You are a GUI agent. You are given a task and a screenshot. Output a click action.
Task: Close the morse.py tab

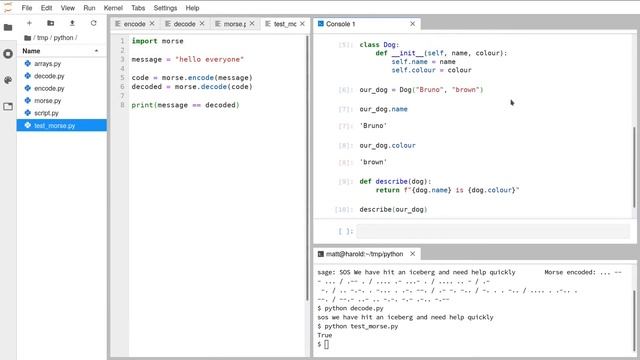(252, 24)
